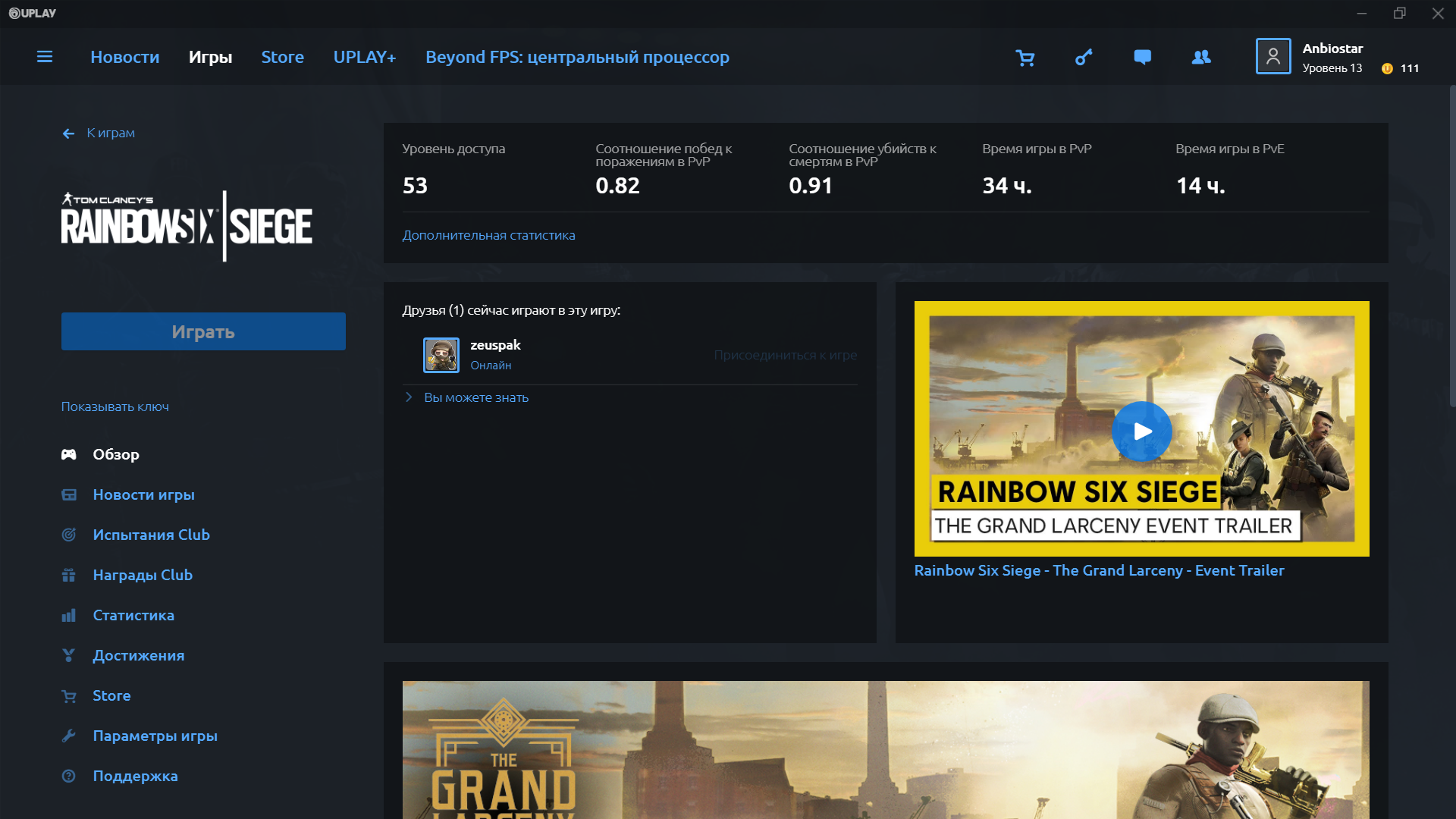Select Обзор in sidebar menu
Viewport: 1456px width, 819px height.
click(116, 454)
